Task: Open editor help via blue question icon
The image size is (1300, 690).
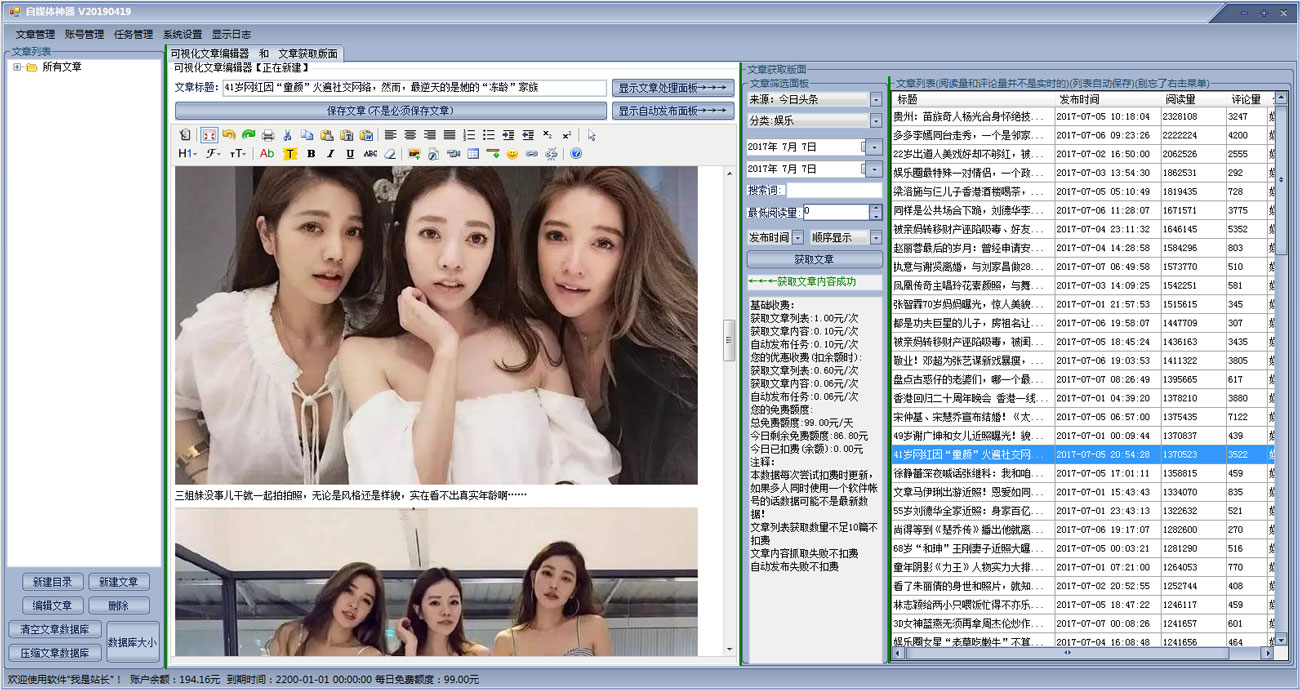Action: (576, 154)
